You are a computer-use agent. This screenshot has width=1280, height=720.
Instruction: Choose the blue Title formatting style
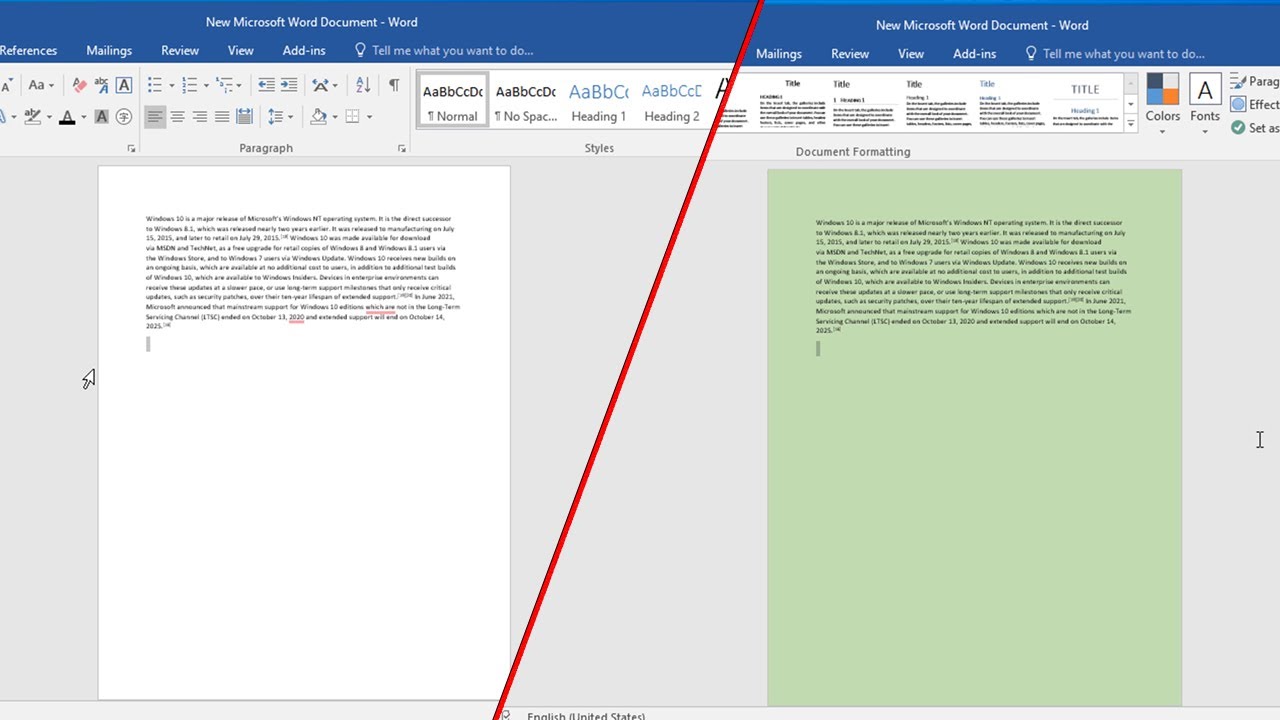point(1013,102)
